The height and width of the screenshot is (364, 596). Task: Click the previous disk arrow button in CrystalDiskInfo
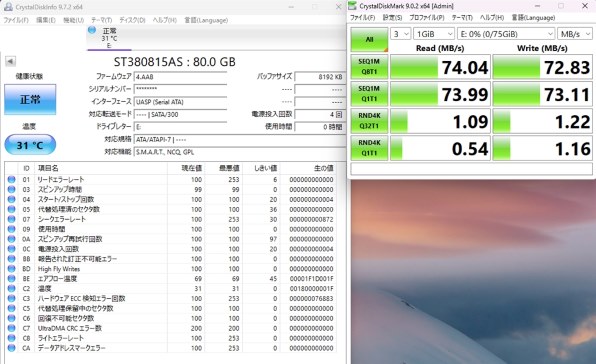point(10,61)
